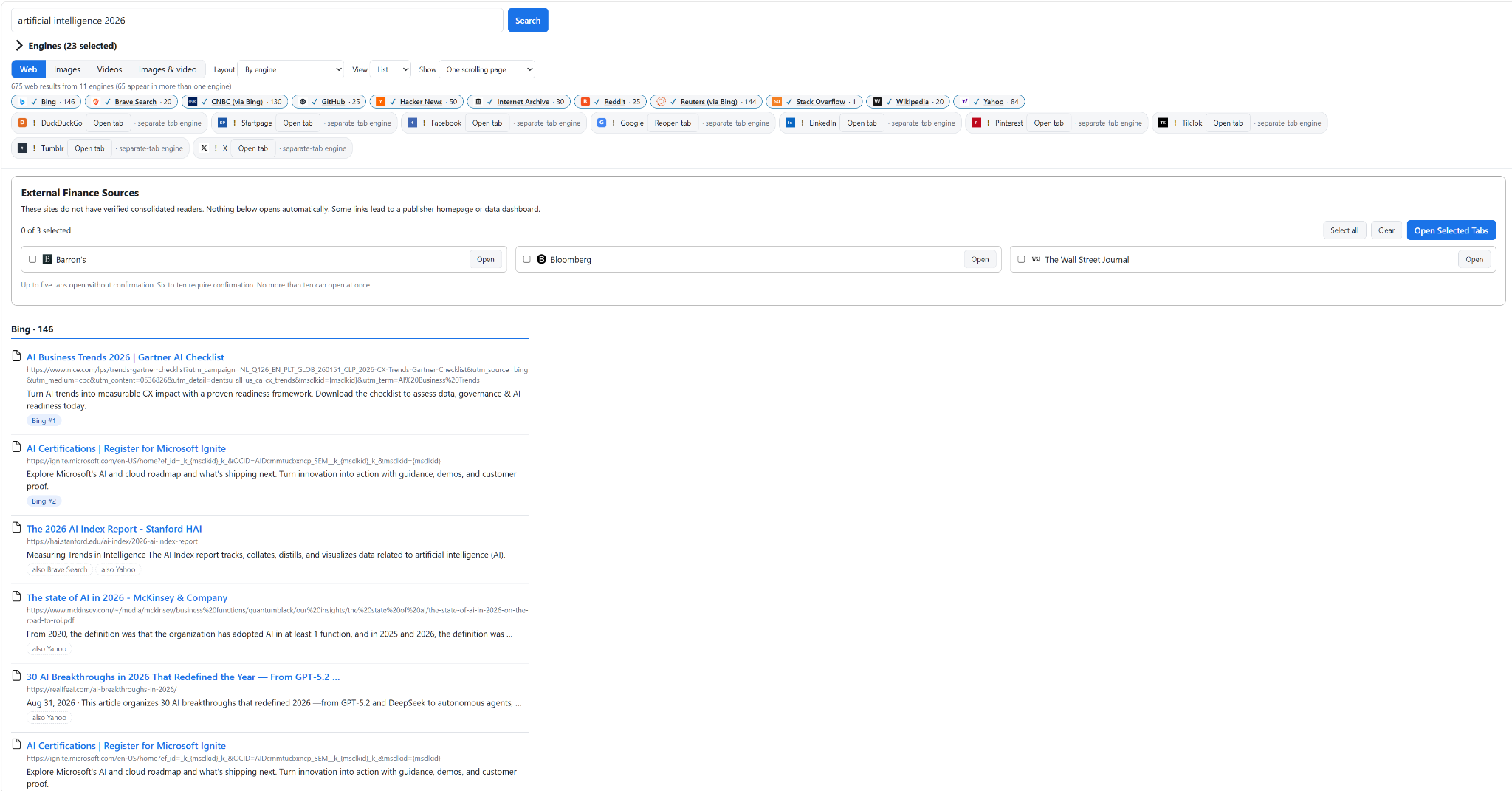This screenshot has width=1512, height=791.
Task: Click the X engine logo icon
Action: (204, 148)
